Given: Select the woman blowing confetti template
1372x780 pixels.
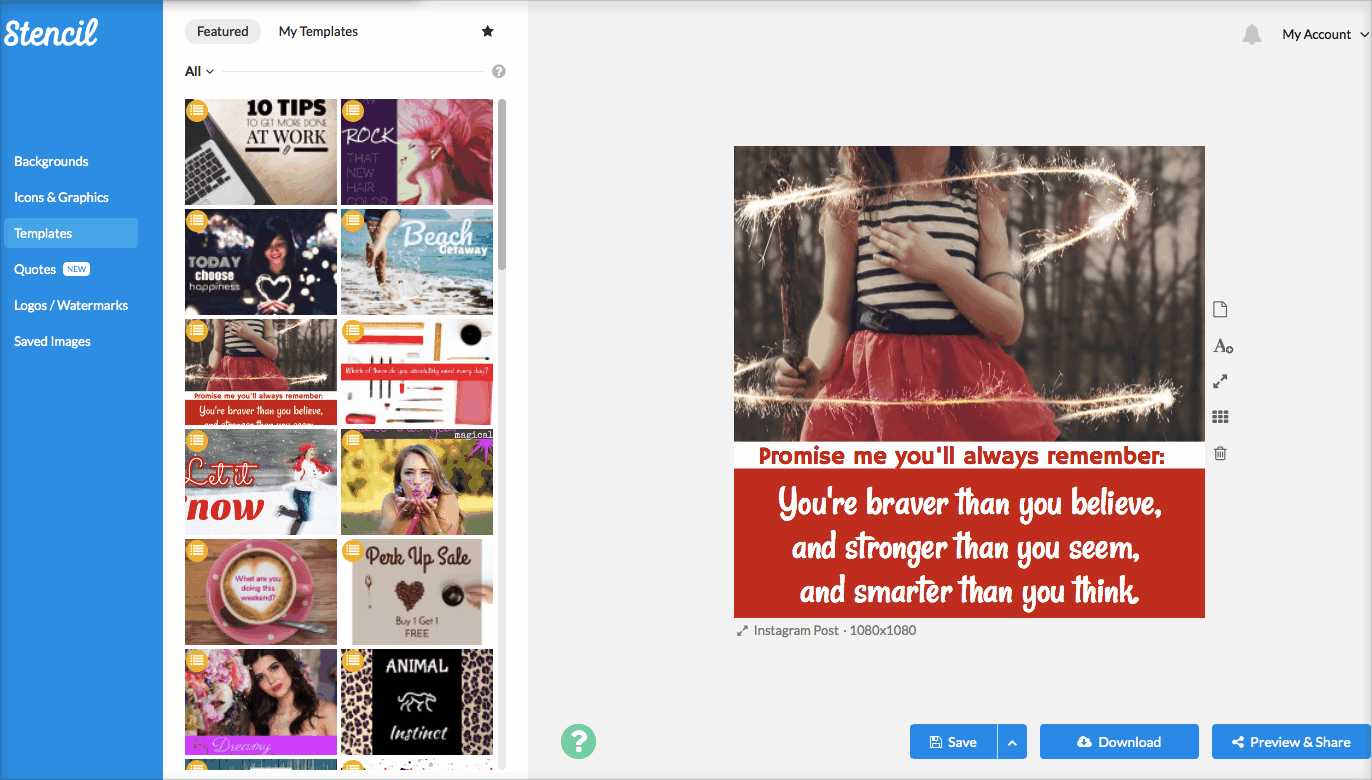Looking at the screenshot, I should [417, 482].
